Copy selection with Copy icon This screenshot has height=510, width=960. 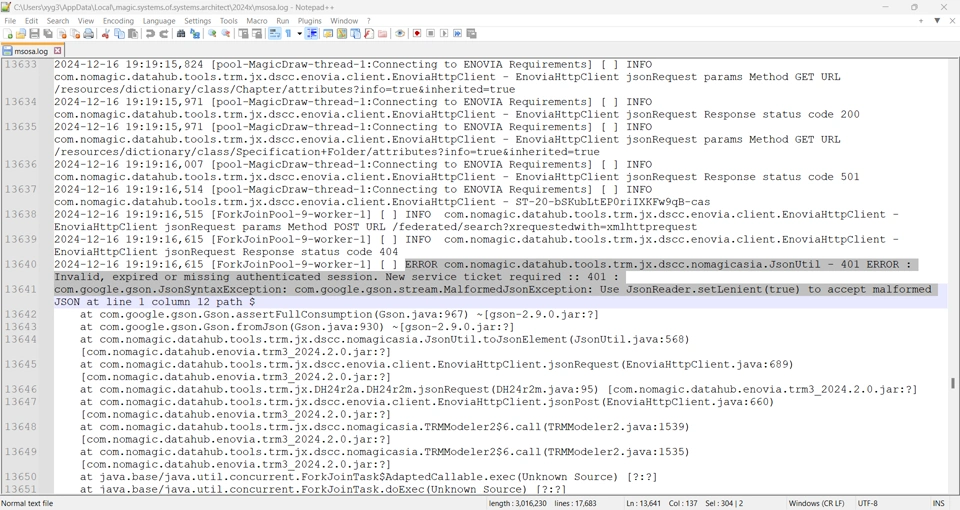119,34
